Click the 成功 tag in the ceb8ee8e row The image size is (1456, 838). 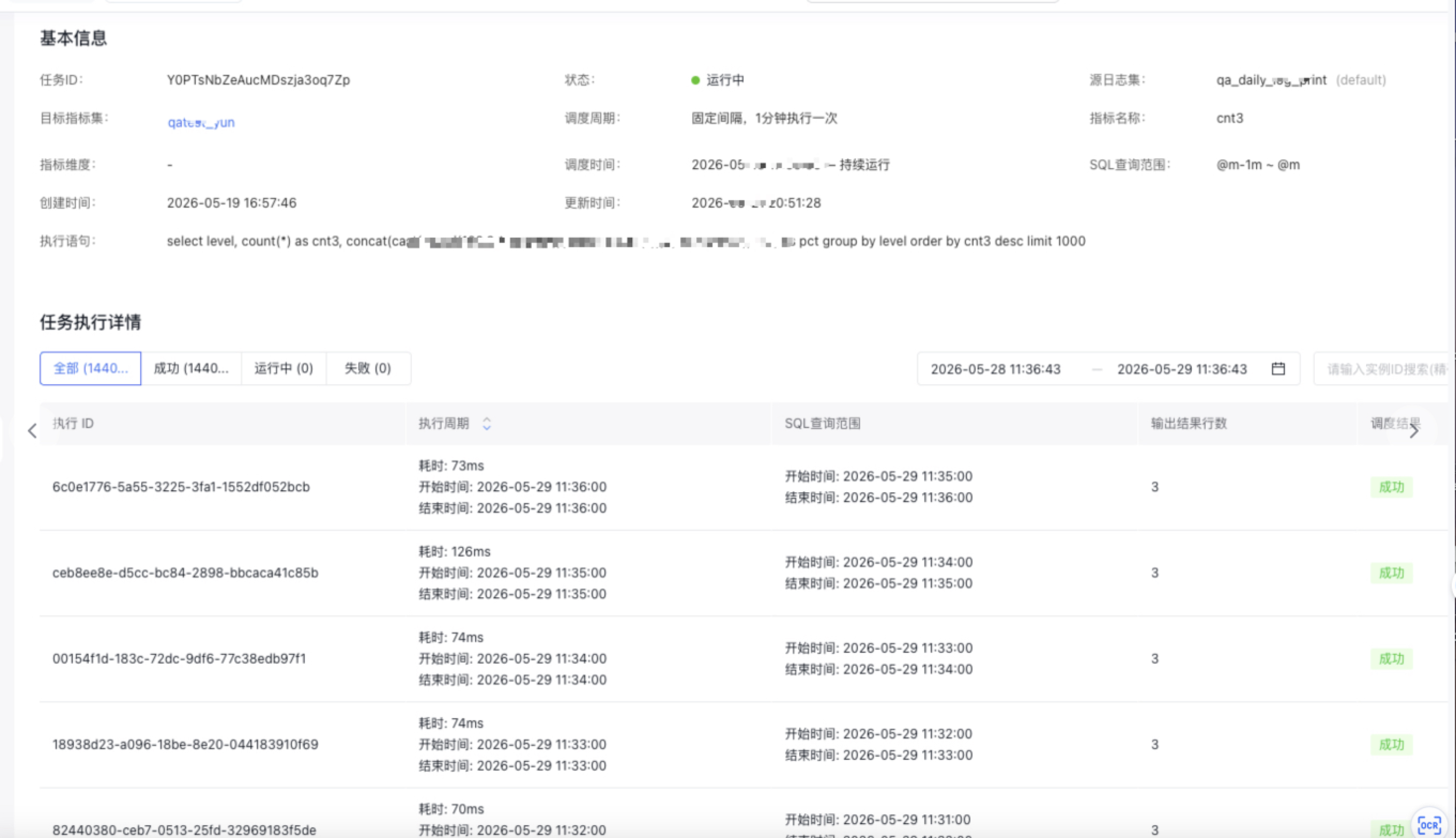point(1391,573)
